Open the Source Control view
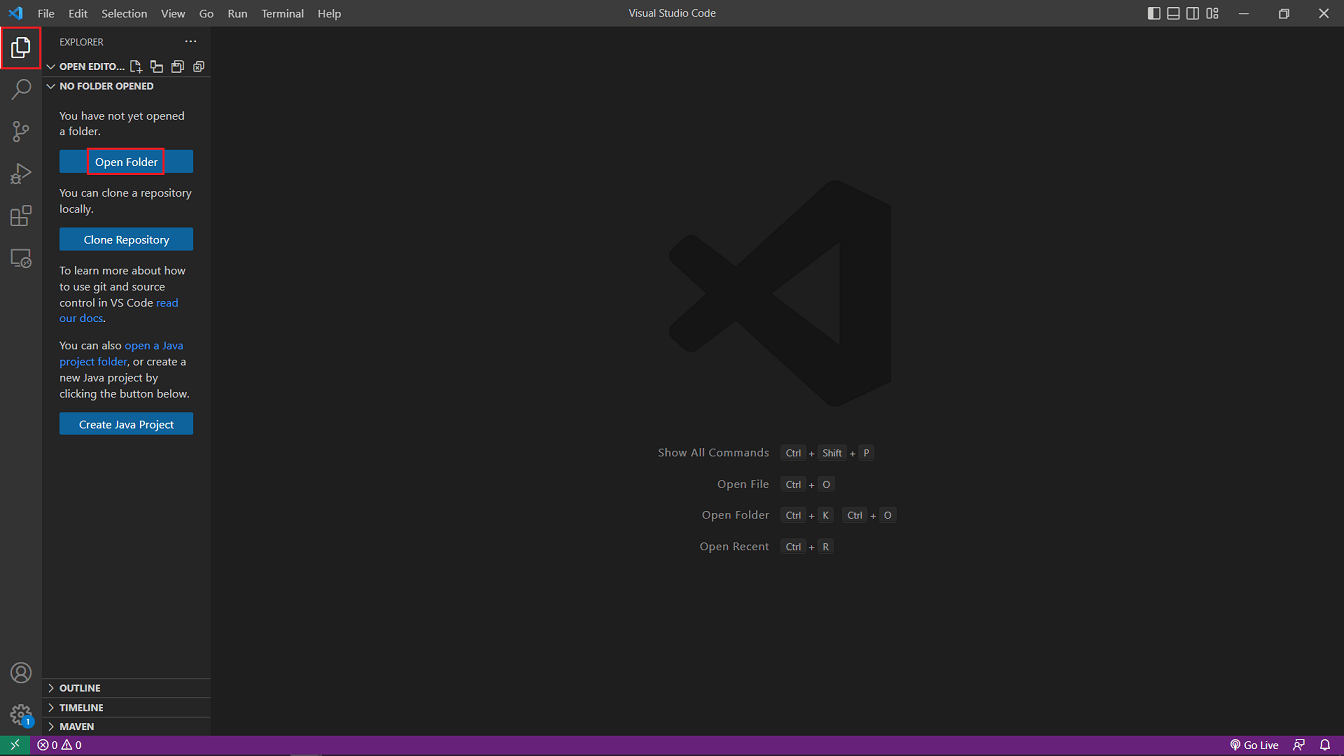Viewport: 1344px width, 756px height. [x=21, y=132]
